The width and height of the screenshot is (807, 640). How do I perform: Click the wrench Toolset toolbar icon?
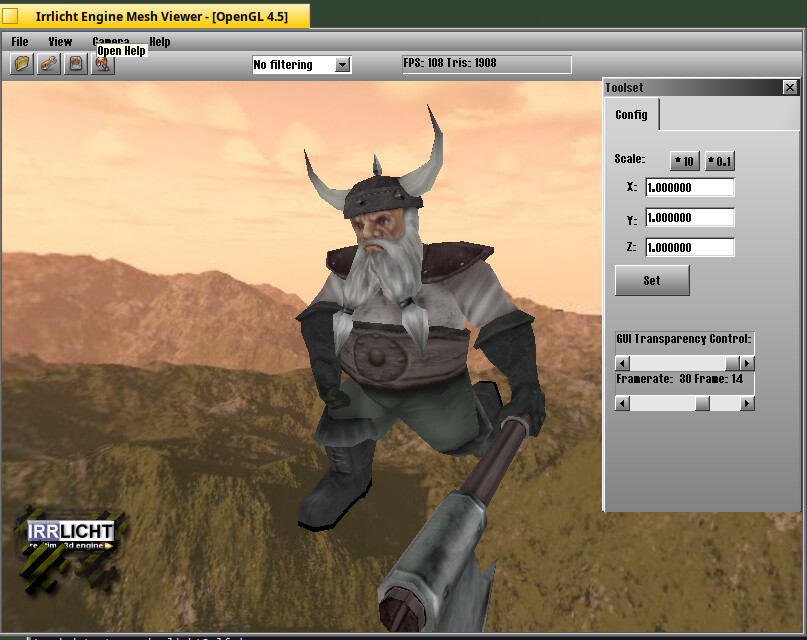(48, 64)
